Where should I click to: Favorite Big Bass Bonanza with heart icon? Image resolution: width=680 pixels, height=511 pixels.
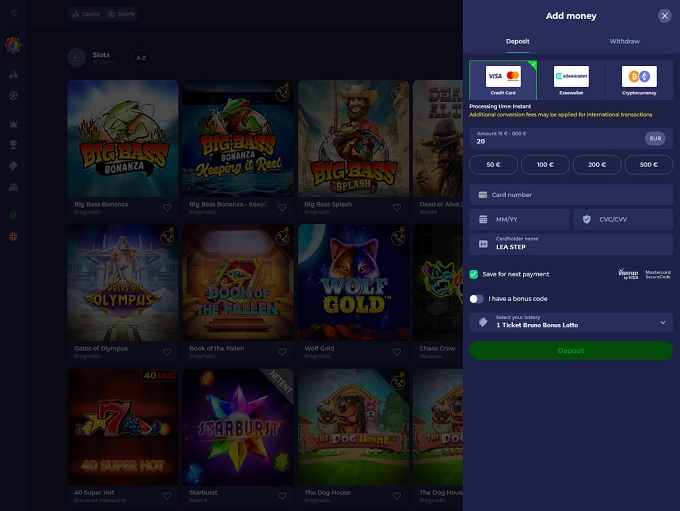[167, 208]
